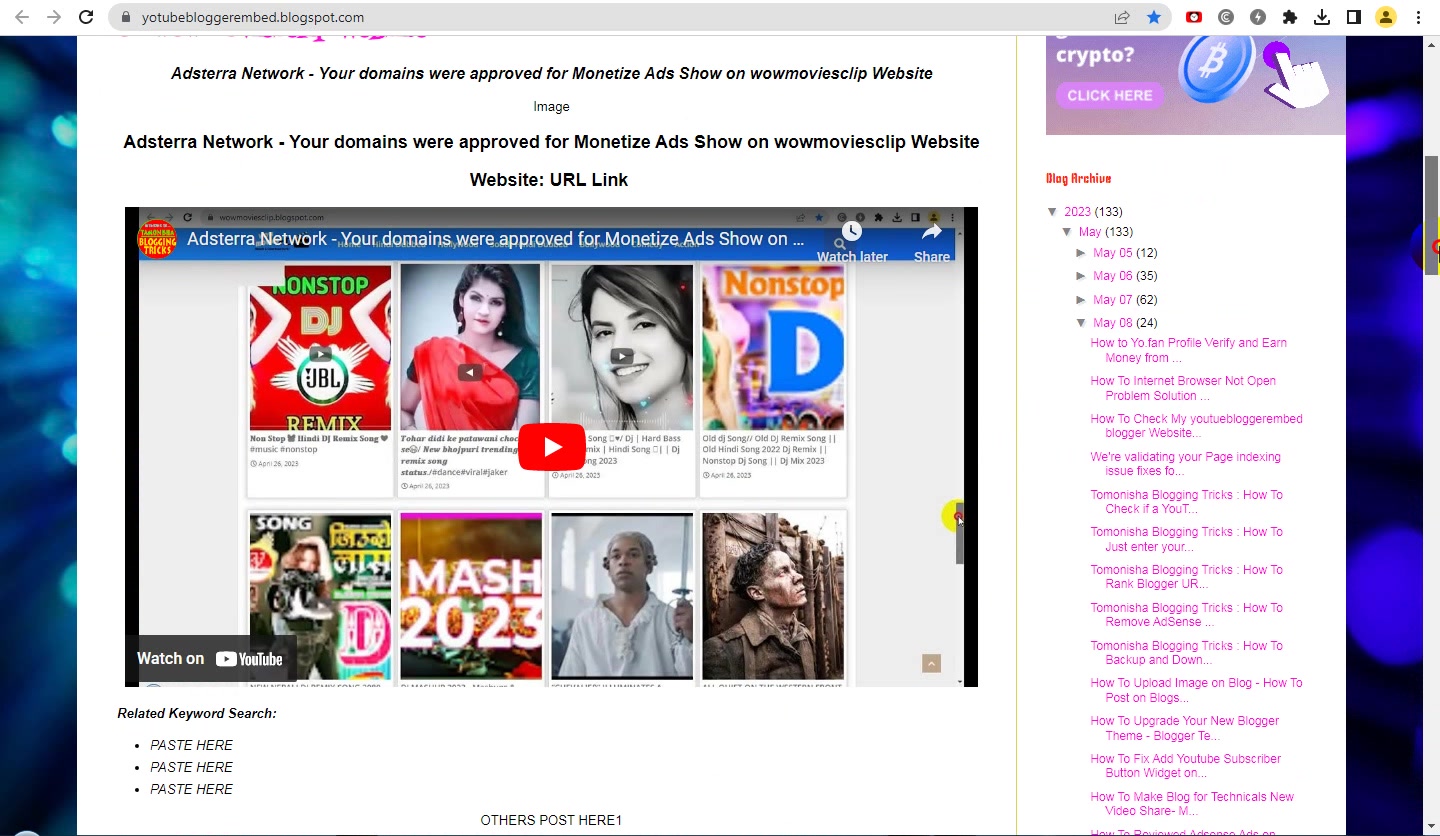This screenshot has height=836, width=1440.
Task: Toggle the browser side panel icon
Action: coord(1354,17)
